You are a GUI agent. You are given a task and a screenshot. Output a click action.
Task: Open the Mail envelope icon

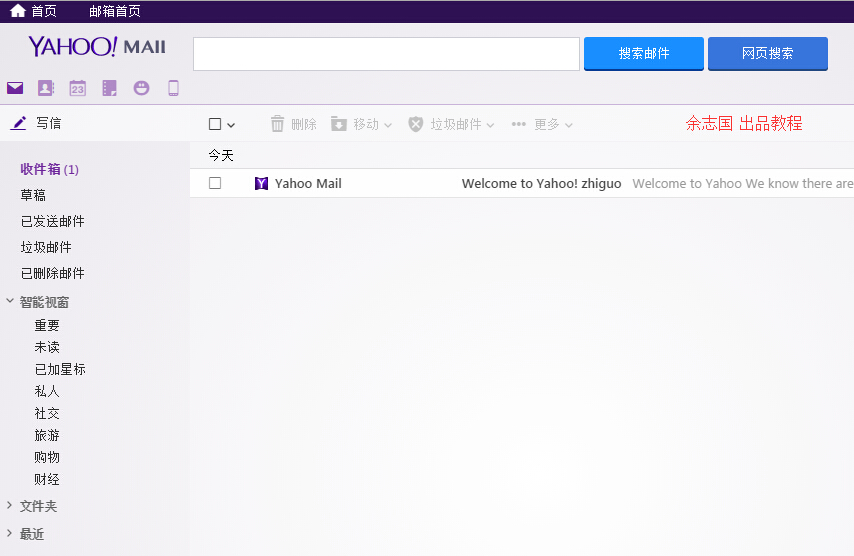(15, 88)
